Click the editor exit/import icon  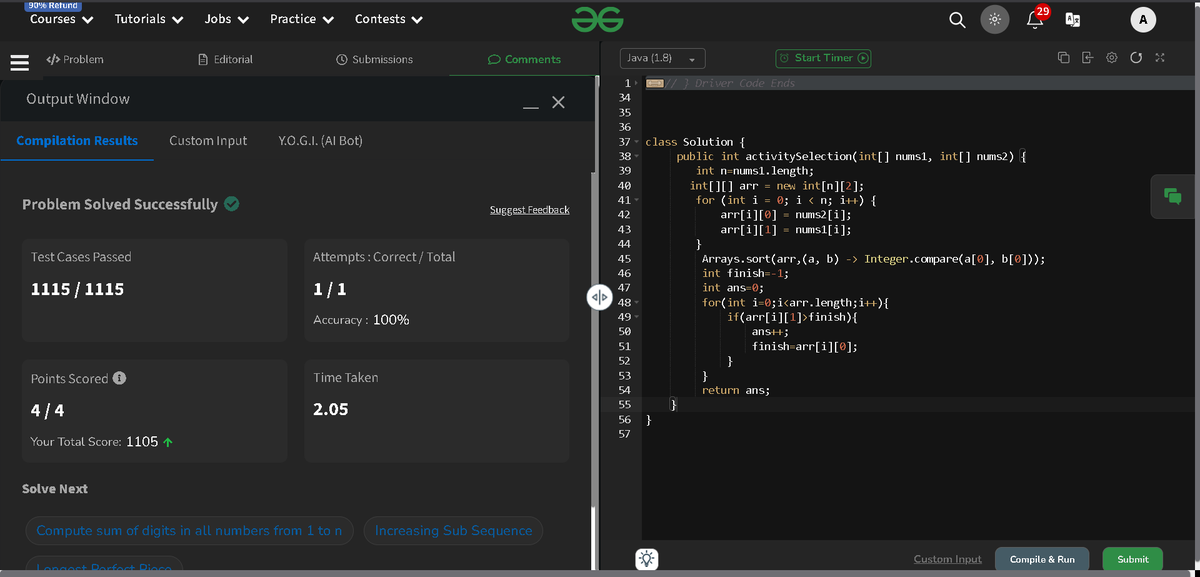[x=1088, y=58]
